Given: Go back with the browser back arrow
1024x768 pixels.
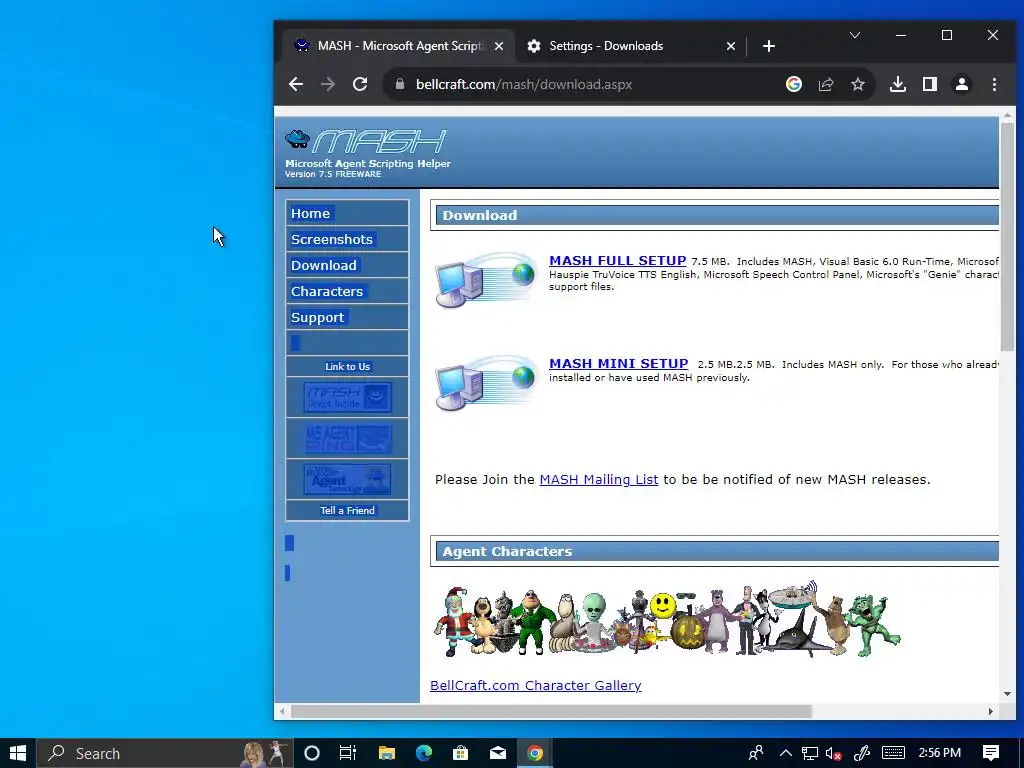Looking at the screenshot, I should click(x=296, y=84).
